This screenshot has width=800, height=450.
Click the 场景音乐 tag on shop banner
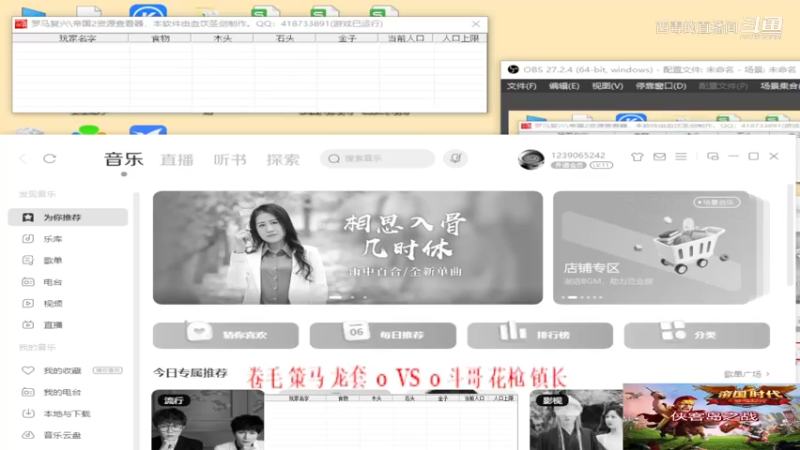(716, 203)
